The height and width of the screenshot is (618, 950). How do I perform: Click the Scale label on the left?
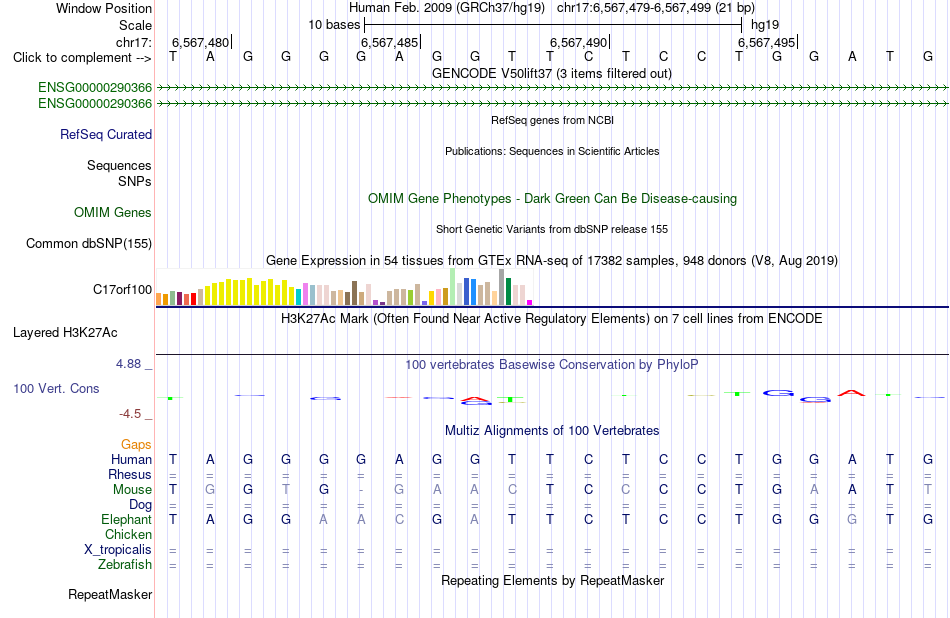(135, 25)
